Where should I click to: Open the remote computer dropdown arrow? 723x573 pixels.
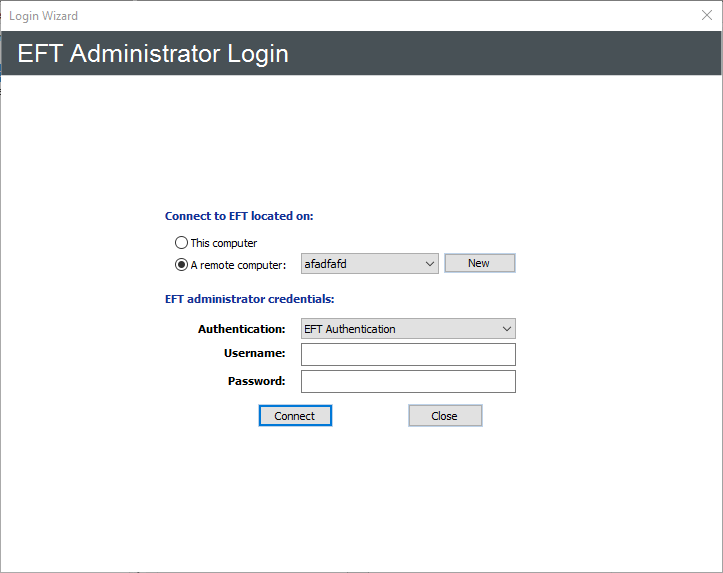pyautogui.click(x=430, y=264)
